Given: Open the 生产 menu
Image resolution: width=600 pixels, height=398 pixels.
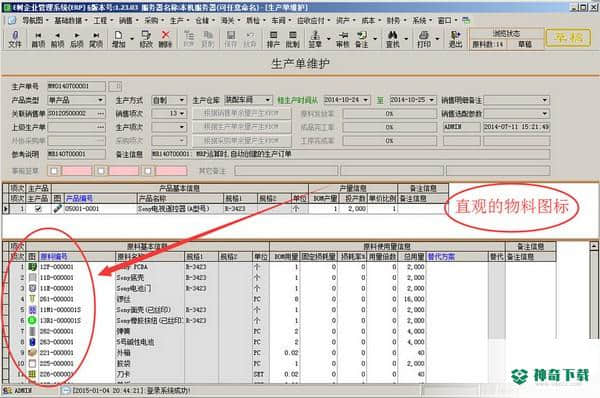Looking at the screenshot, I should coord(179,20).
